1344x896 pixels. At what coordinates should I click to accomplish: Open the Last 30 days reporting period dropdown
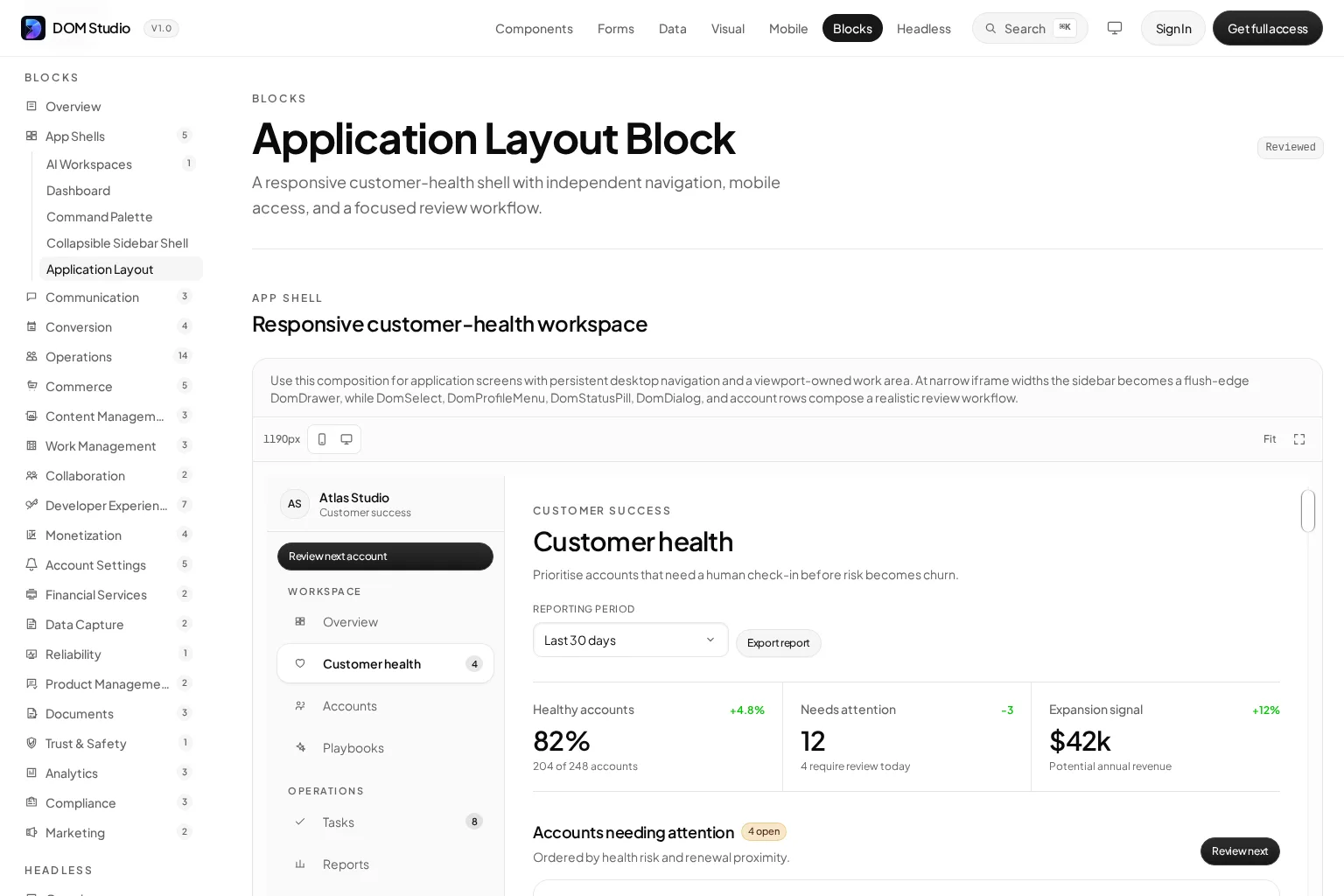[x=631, y=640]
